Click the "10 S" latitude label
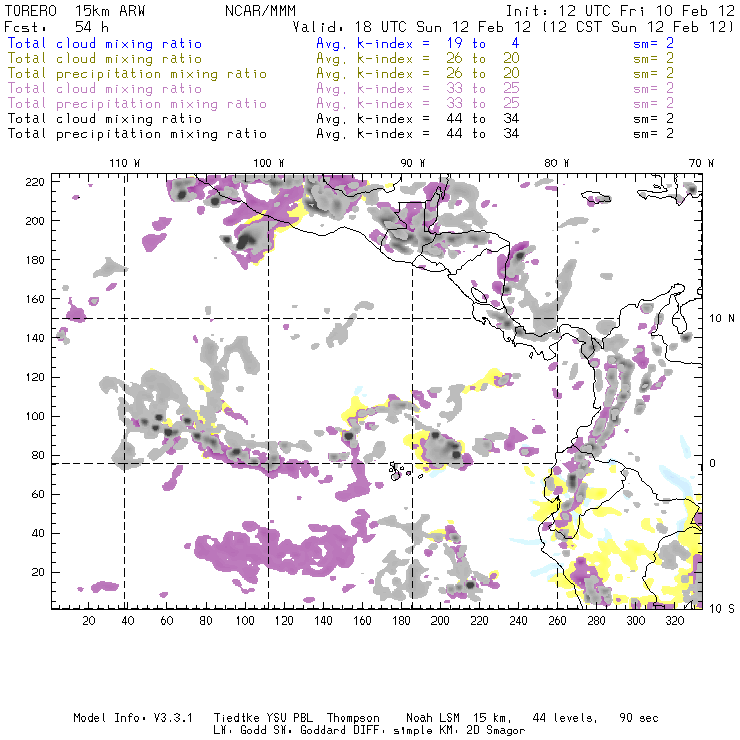 point(722,609)
